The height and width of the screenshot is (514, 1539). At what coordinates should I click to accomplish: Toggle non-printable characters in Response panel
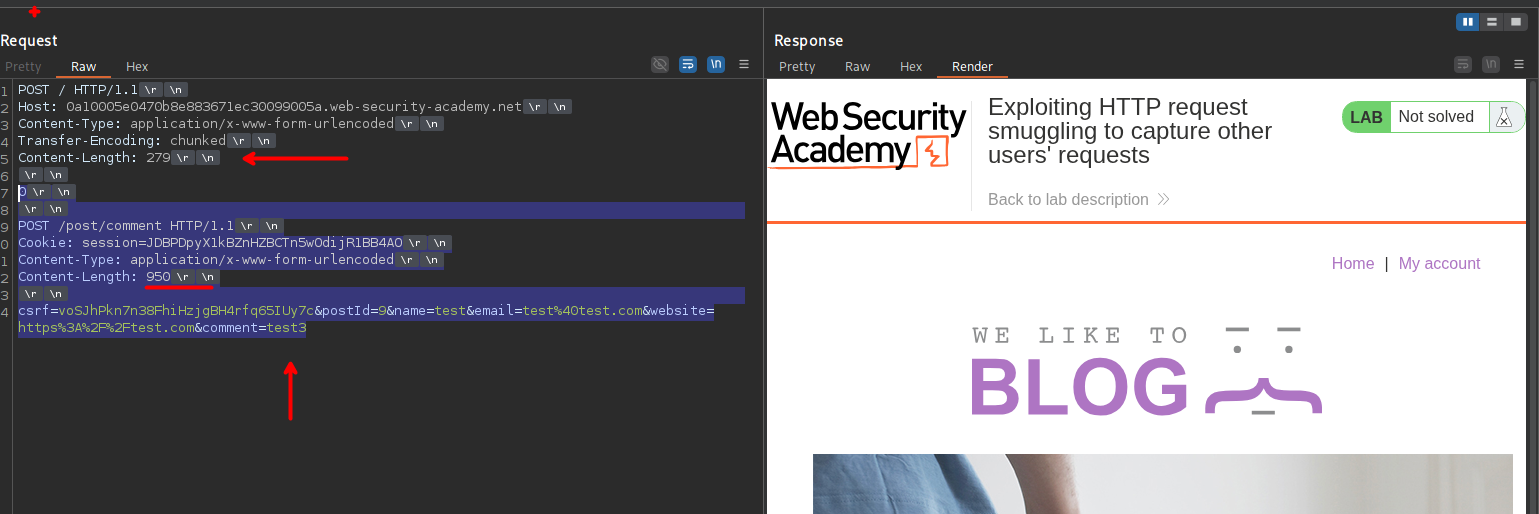1491,64
